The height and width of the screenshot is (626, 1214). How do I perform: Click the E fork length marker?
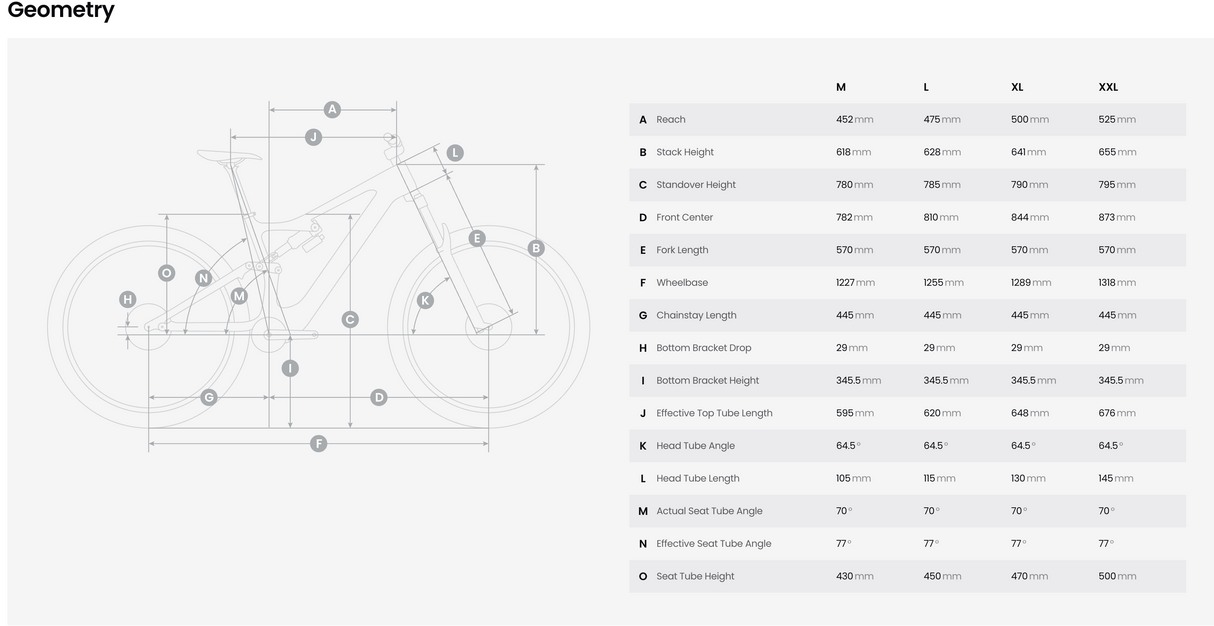(477, 238)
